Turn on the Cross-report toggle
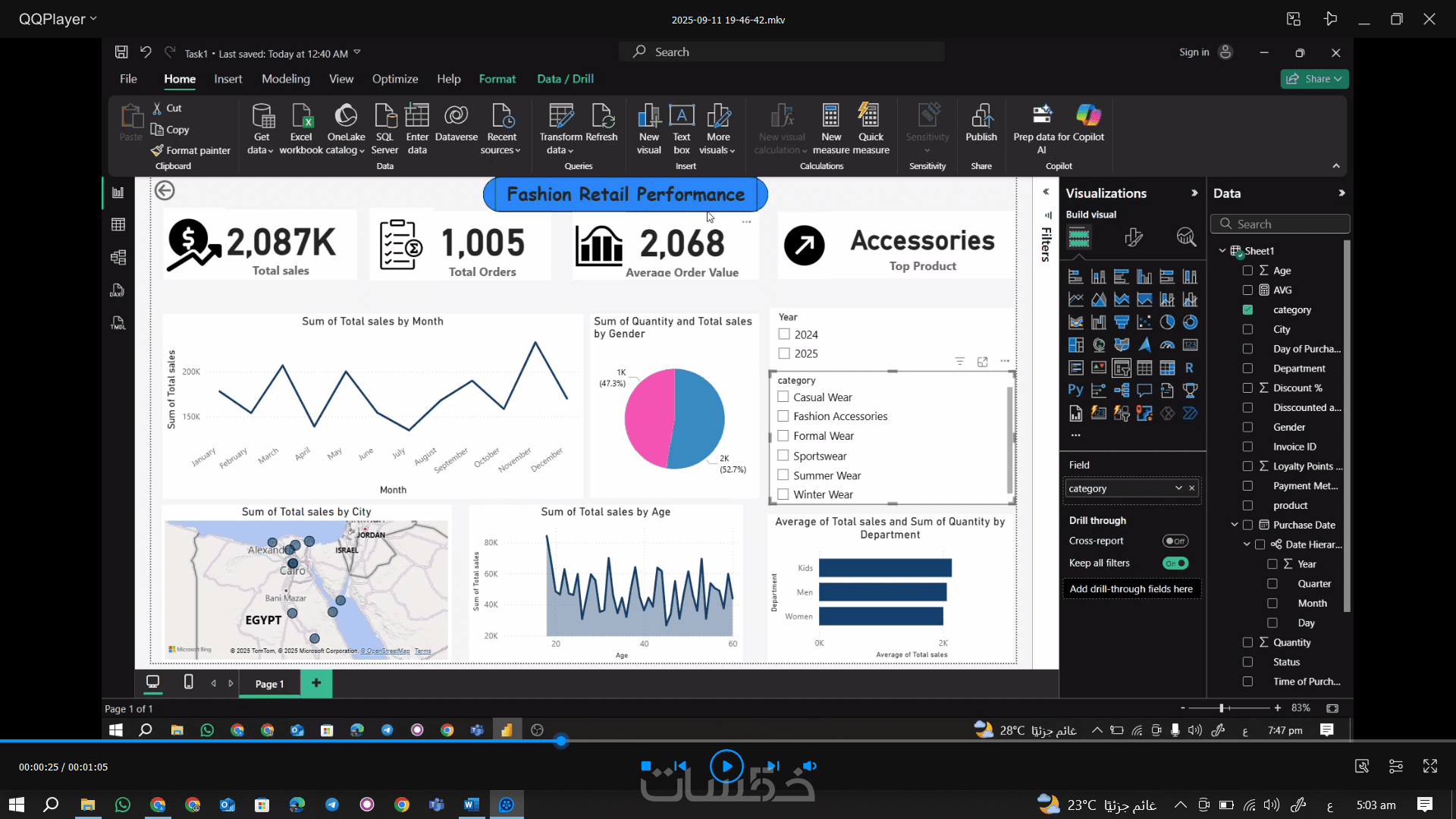The height and width of the screenshot is (819, 1456). 1175,541
